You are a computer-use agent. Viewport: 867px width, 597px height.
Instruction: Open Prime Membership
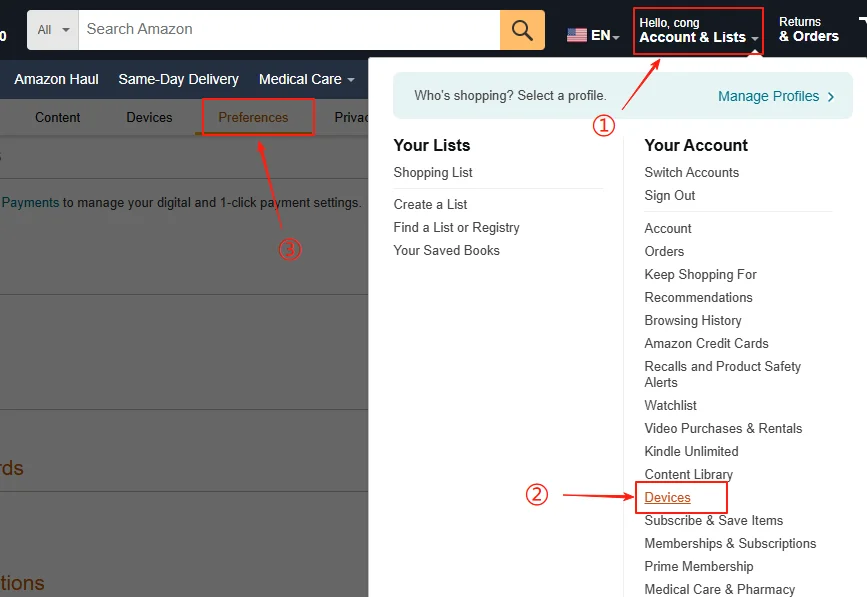pyautogui.click(x=699, y=567)
